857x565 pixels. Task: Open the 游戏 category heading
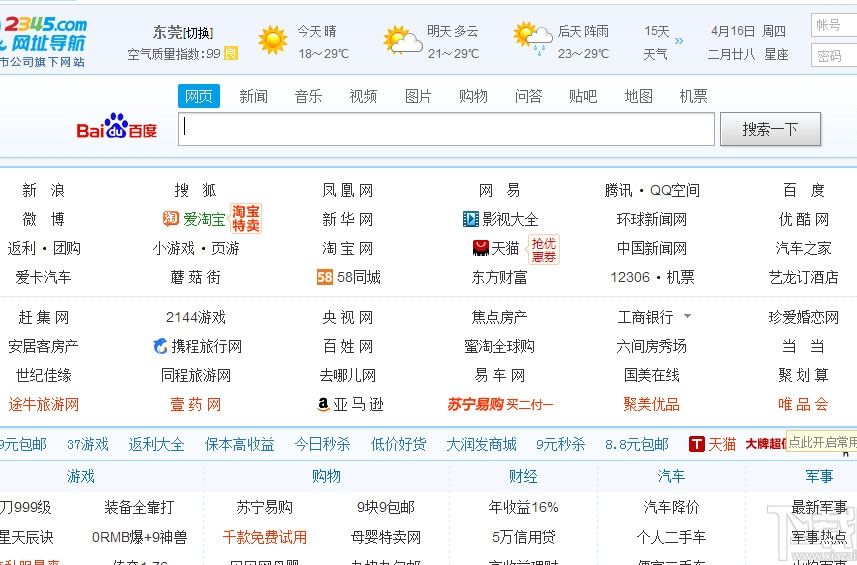pos(80,476)
